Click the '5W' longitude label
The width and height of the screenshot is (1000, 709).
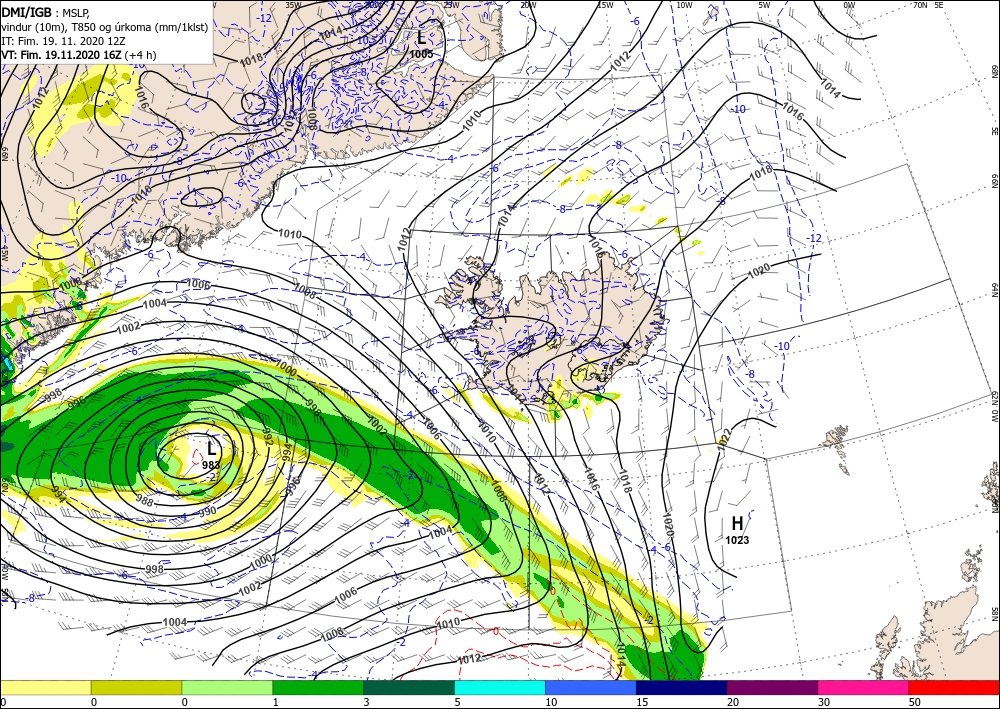click(x=764, y=5)
